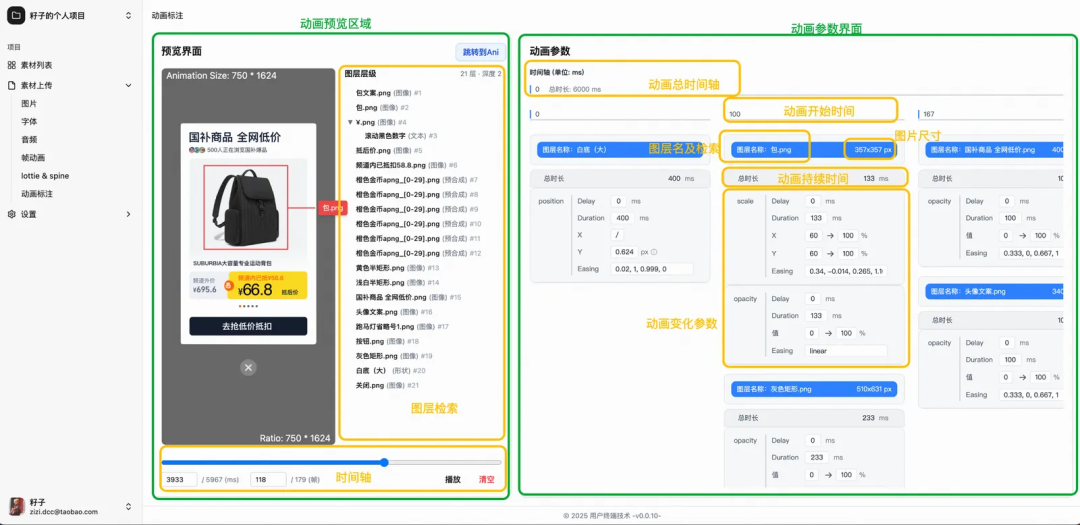Select 橙色金币apng precomp layer #7

point(417,180)
